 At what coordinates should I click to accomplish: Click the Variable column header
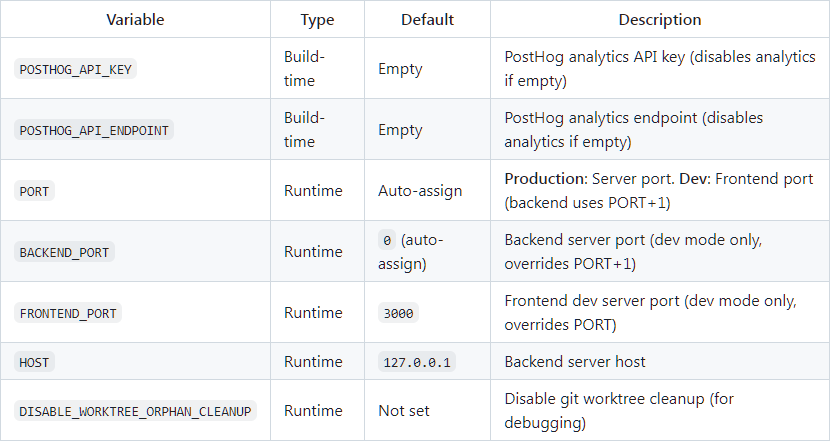tap(136, 20)
